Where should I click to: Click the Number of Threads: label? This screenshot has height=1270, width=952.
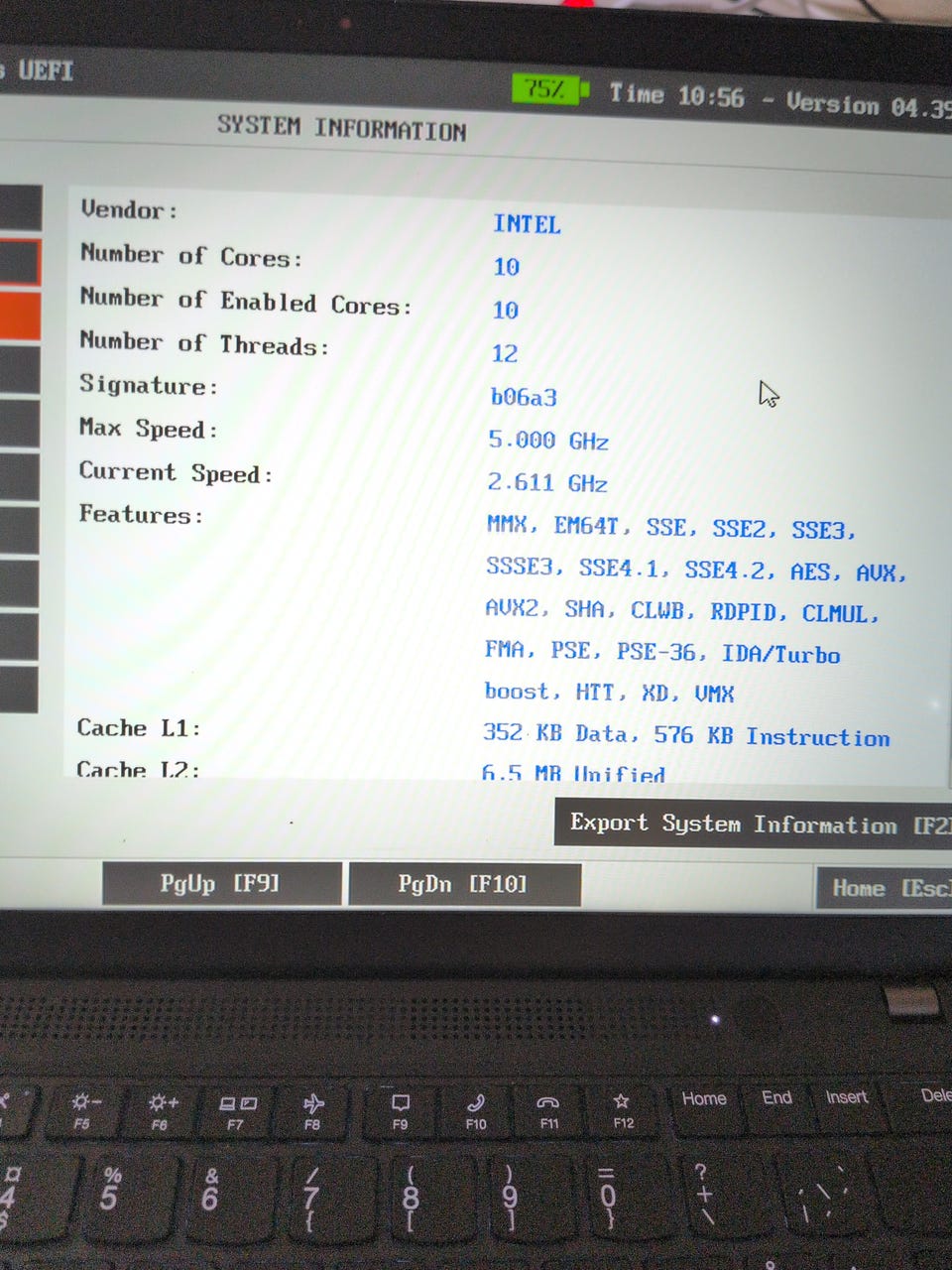(x=204, y=343)
